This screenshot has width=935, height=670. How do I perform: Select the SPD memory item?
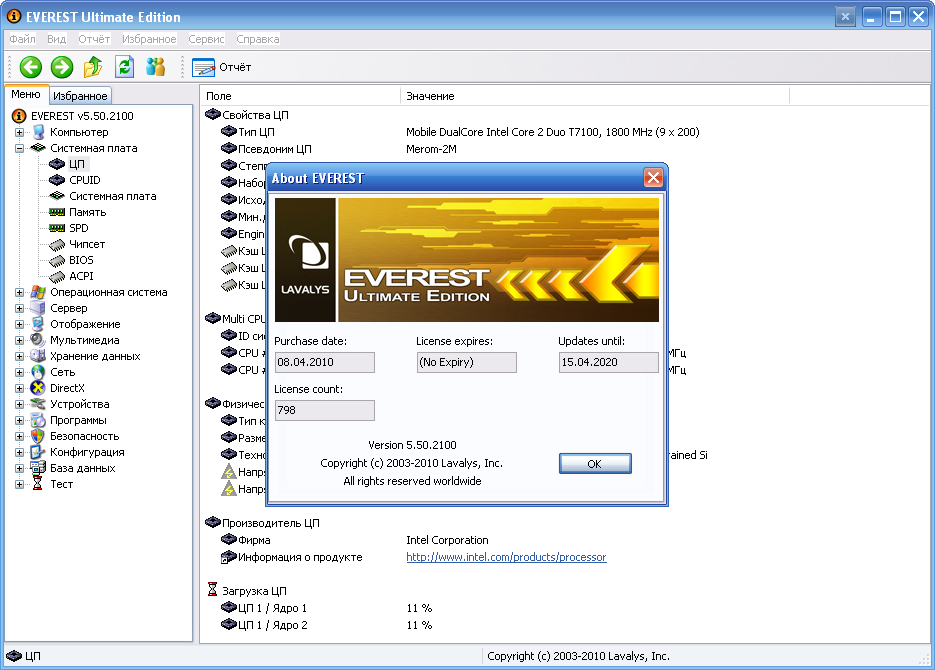coord(79,228)
